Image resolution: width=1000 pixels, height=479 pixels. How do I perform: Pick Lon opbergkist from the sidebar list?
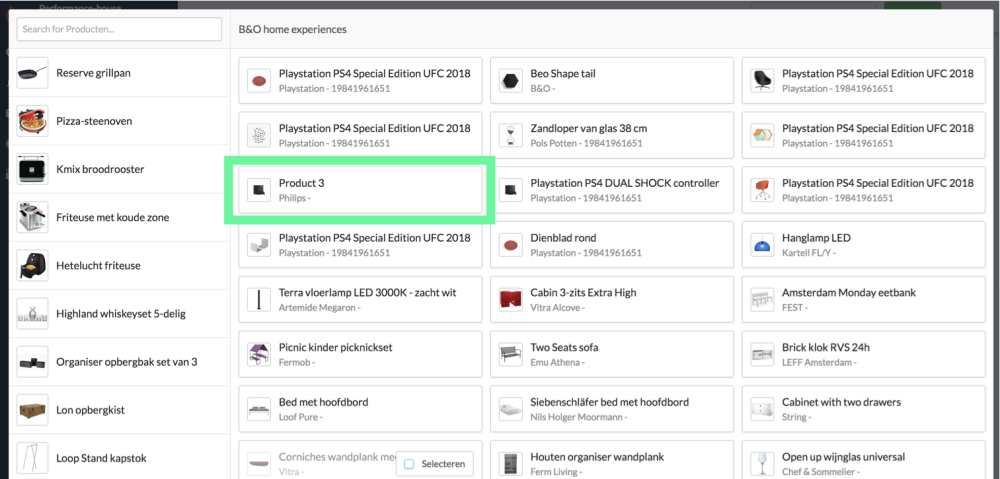pos(120,410)
